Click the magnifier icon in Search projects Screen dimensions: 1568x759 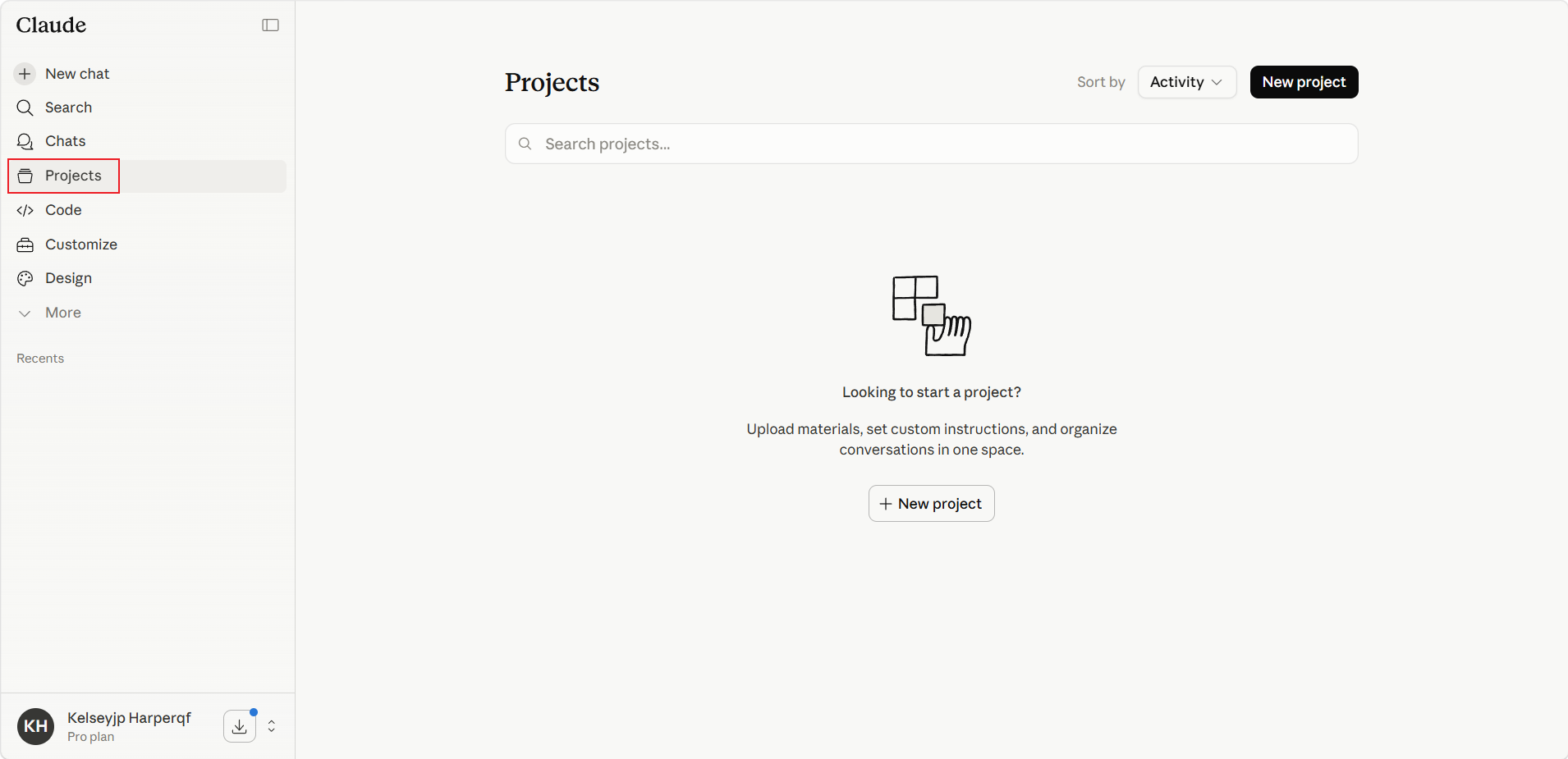(525, 144)
